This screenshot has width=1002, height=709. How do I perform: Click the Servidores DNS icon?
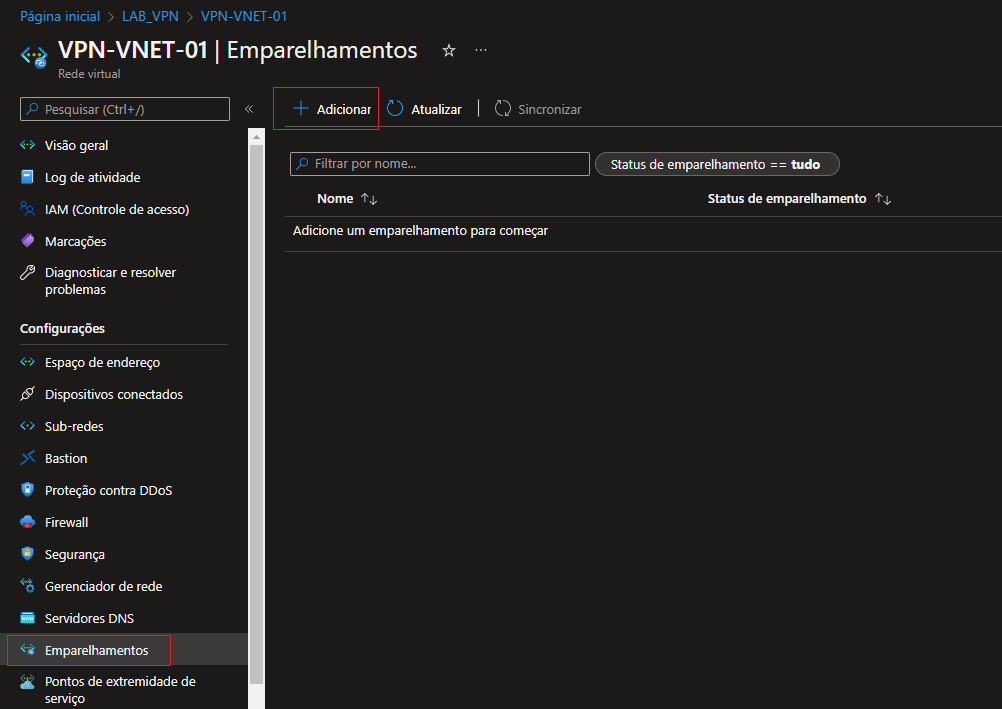point(27,618)
